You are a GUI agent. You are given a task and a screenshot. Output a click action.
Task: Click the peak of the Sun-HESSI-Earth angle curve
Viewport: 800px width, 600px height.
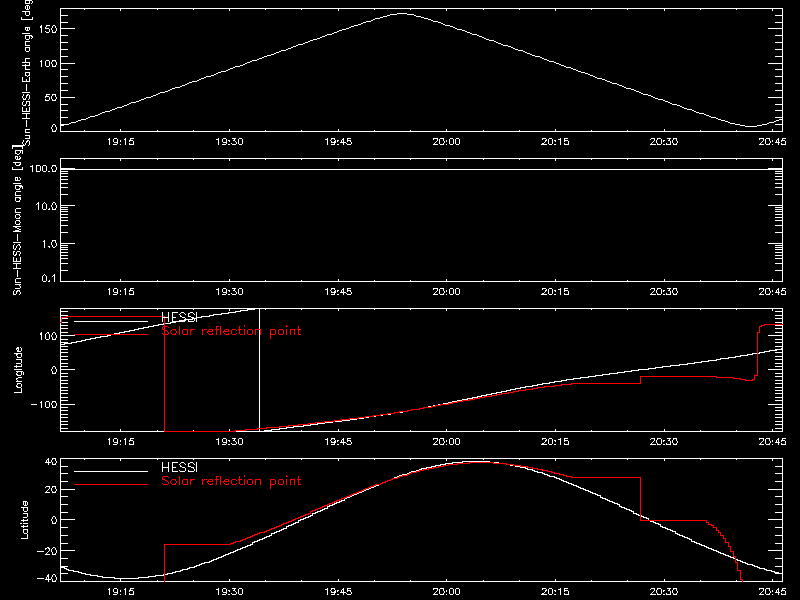pyautogui.click(x=402, y=14)
